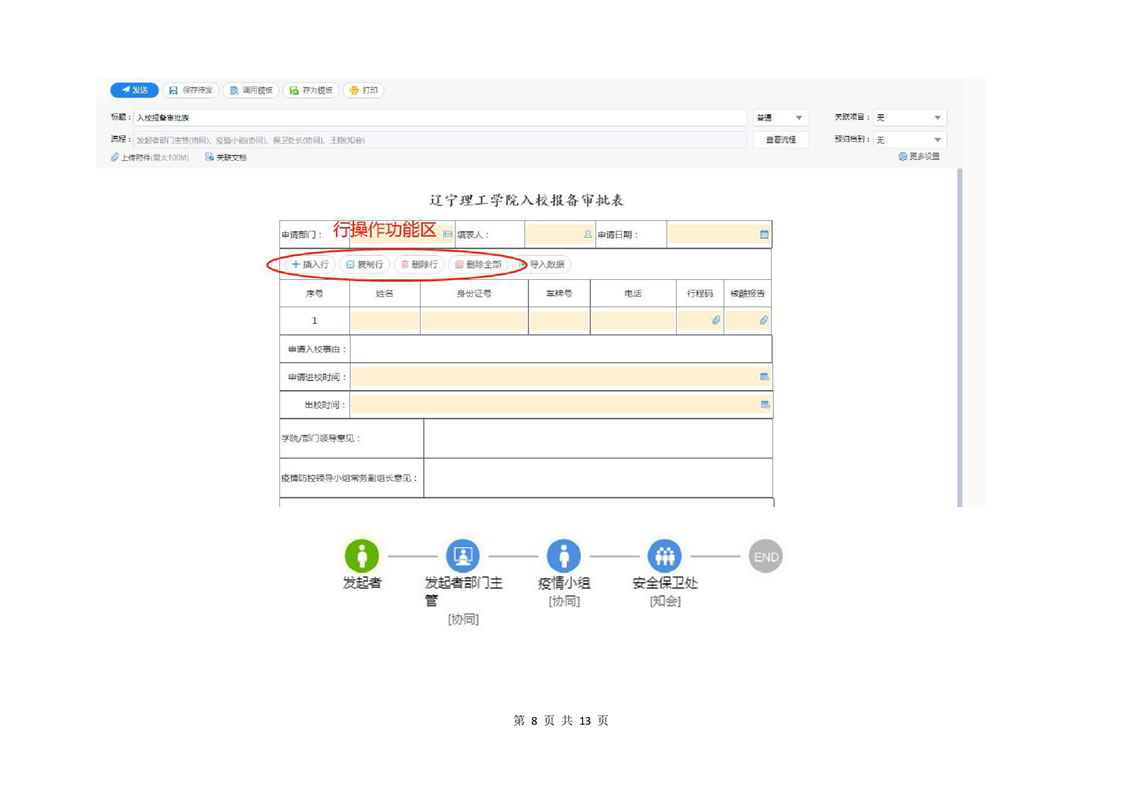Click the 核酸报告 attachment paperclip icon
This screenshot has height=793, width=1122.
[764, 321]
